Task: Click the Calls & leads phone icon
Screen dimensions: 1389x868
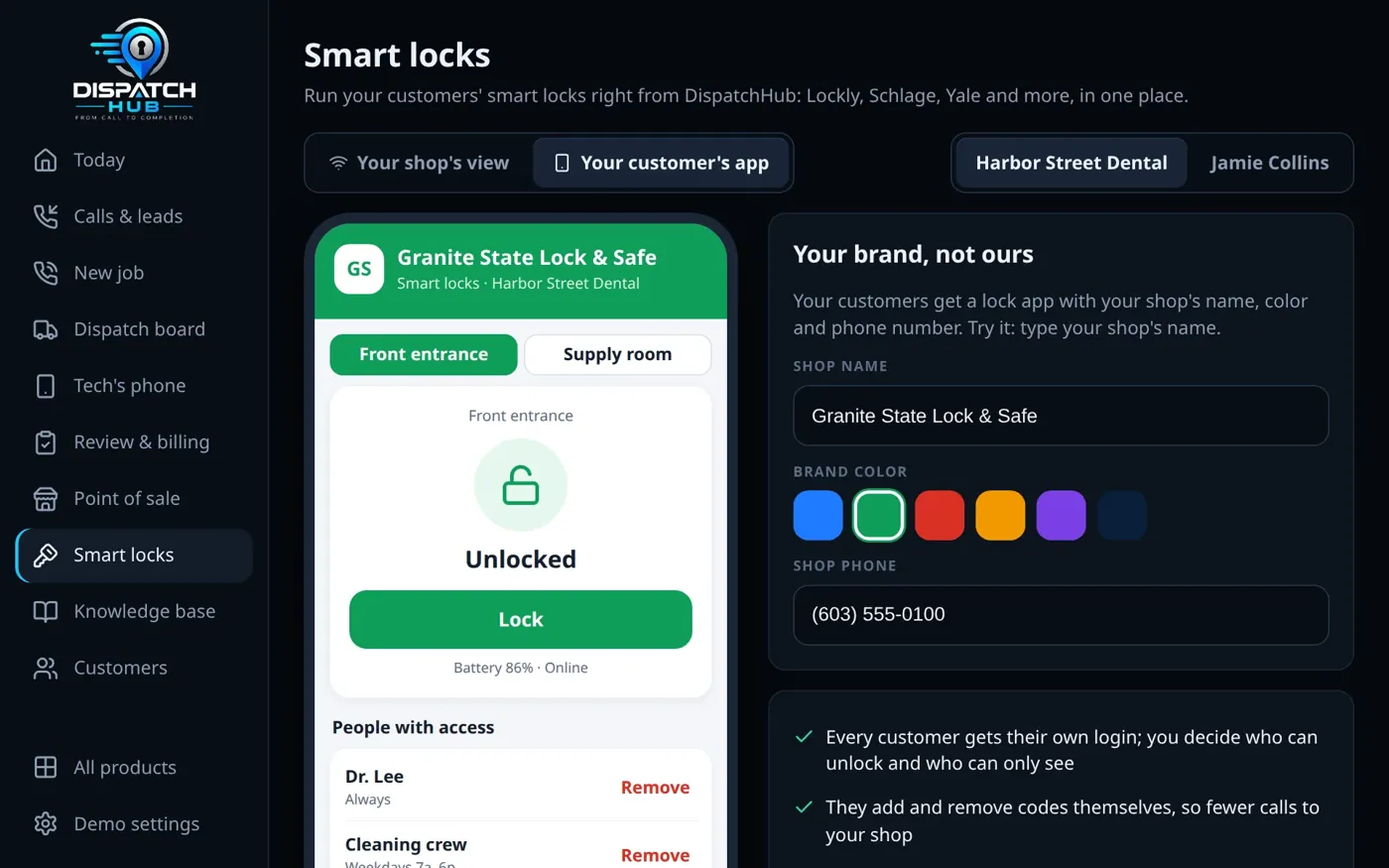Action: [46, 216]
